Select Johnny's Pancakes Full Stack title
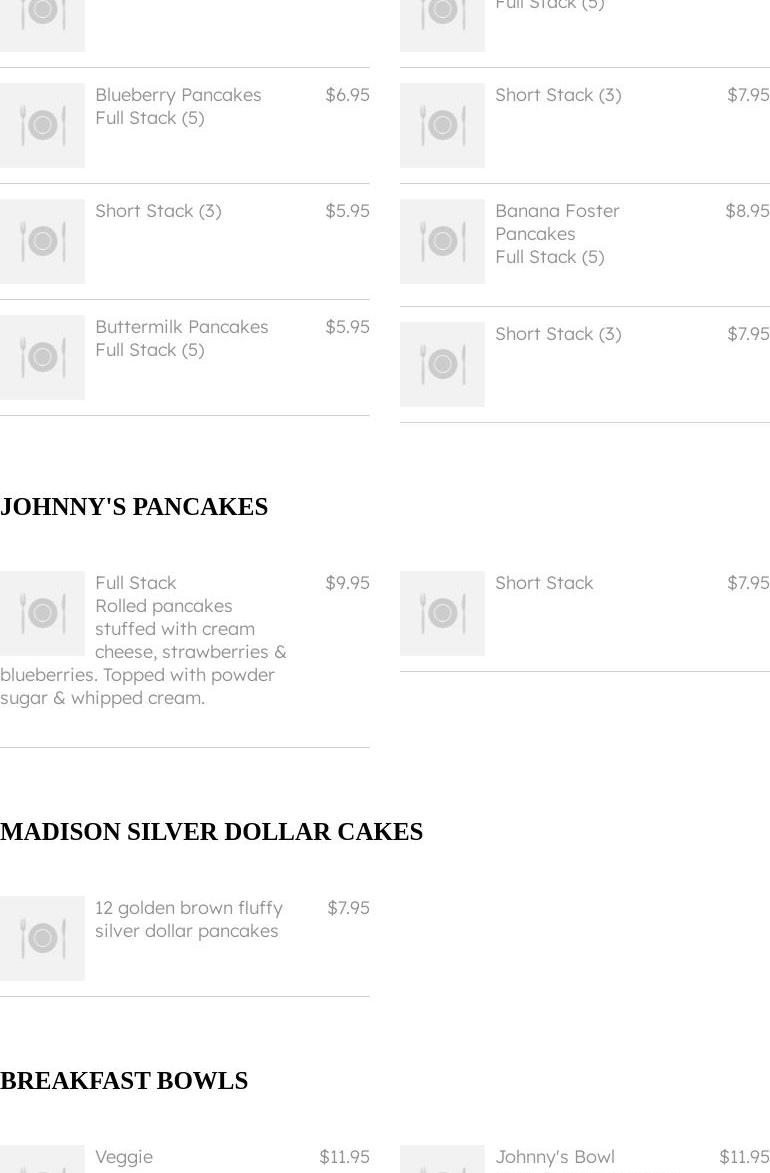The width and height of the screenshot is (770, 1173). (135, 583)
